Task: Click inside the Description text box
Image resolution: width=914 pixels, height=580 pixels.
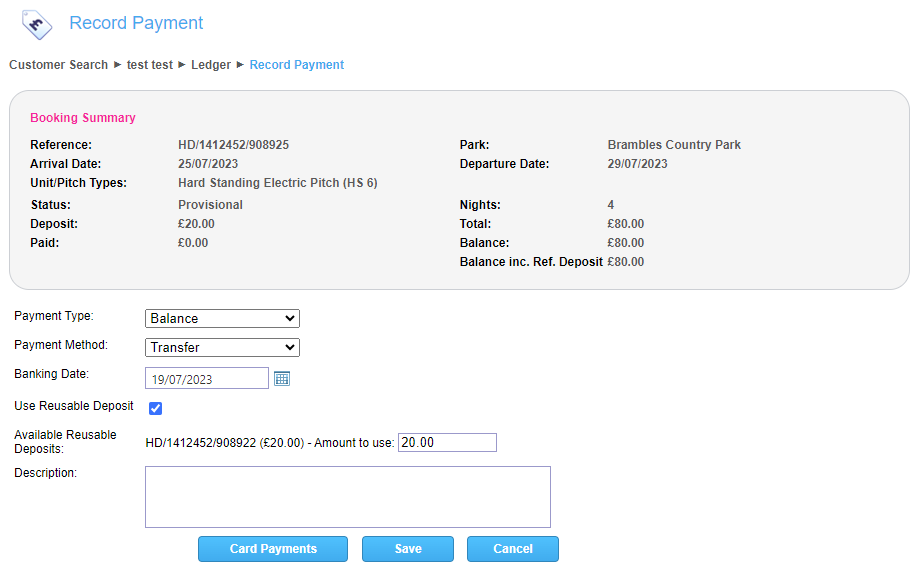Action: [x=347, y=496]
